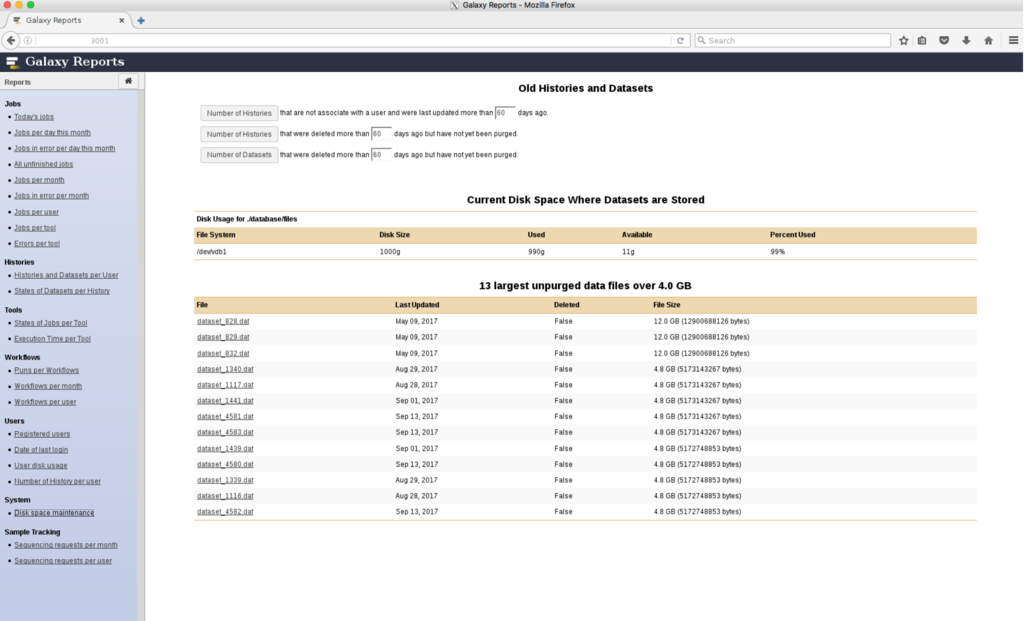The width and height of the screenshot is (1024, 621).
Task: Click the /dev/vdb1 file system cell
Action: tap(212, 252)
